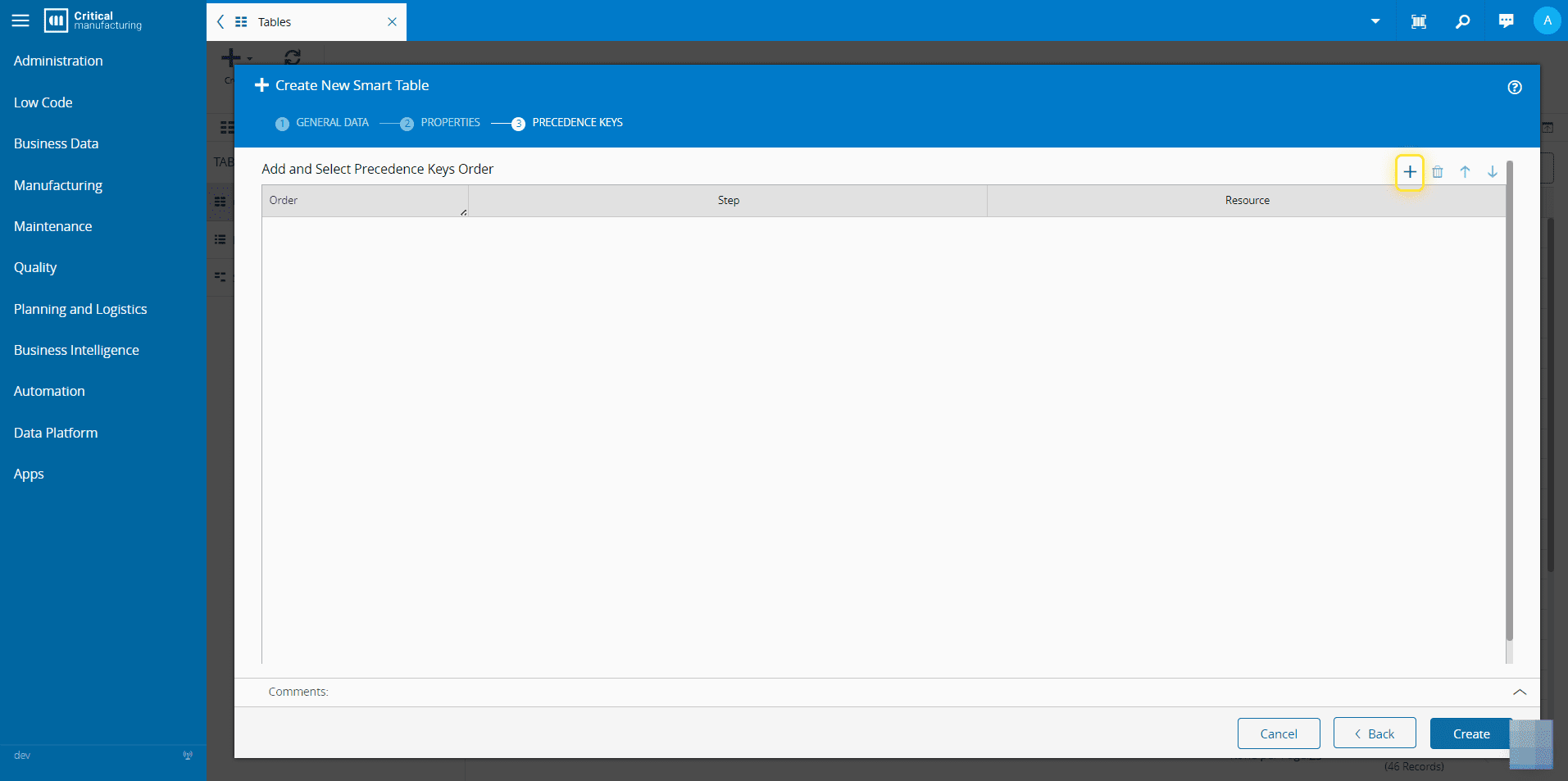Viewport: 1568px width, 781px height.
Task: Cancel the Smart Table creation
Action: tap(1279, 733)
